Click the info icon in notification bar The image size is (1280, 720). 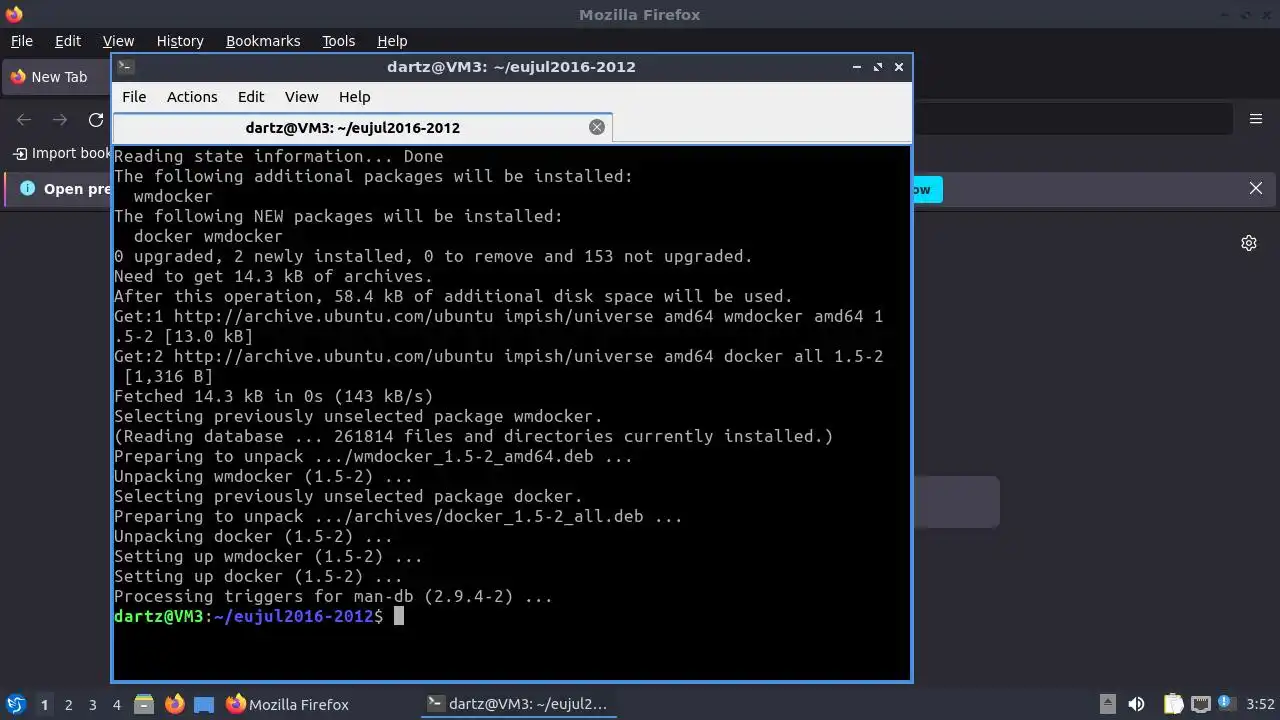27,188
